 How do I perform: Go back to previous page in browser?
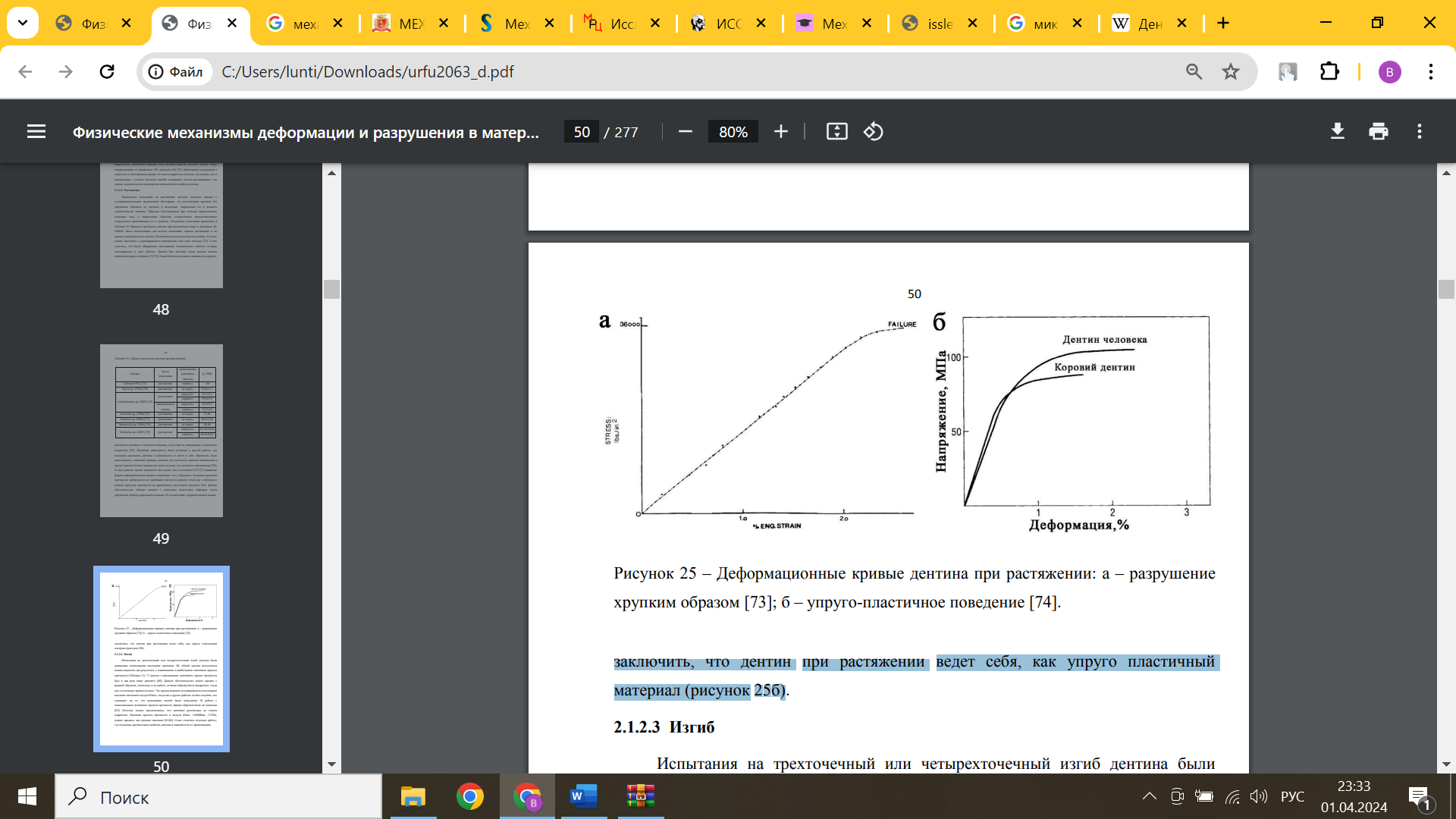pyautogui.click(x=25, y=71)
